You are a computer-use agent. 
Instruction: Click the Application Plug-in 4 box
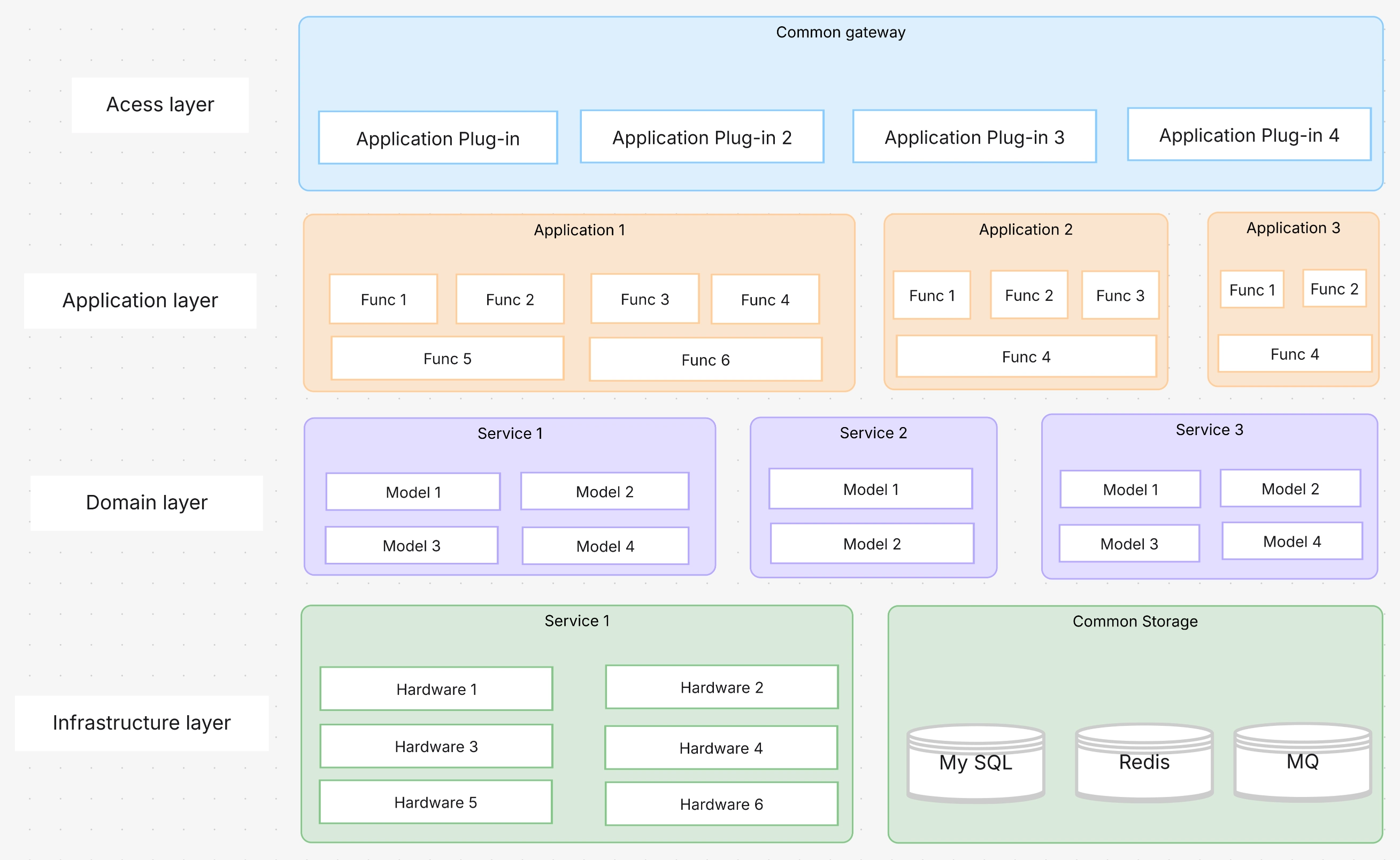click(1249, 135)
